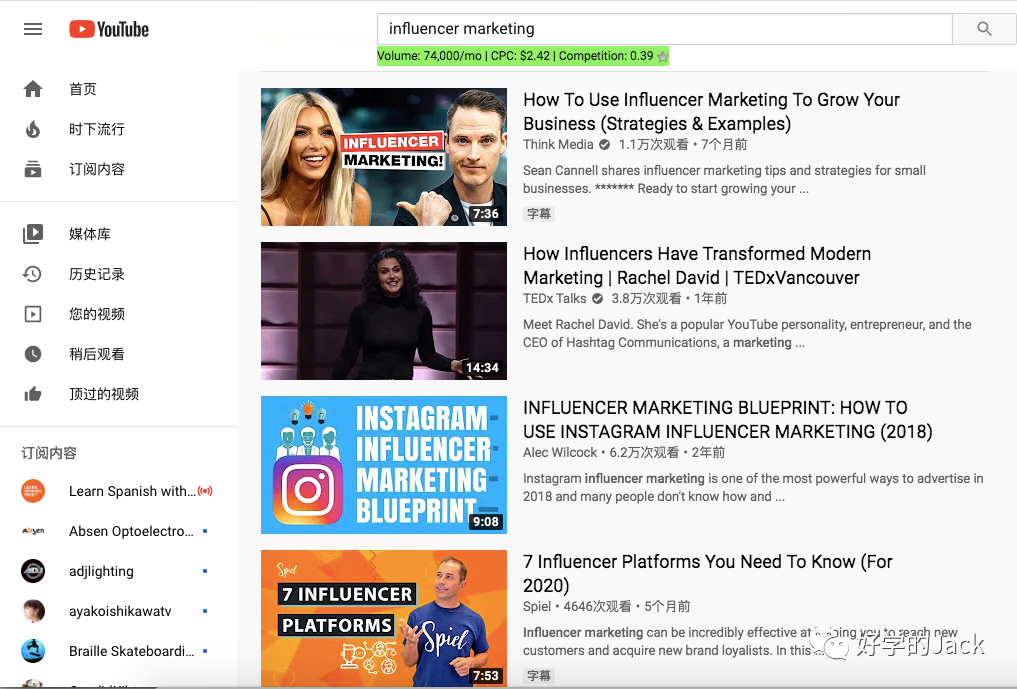Click the 首页 home icon

[33, 89]
